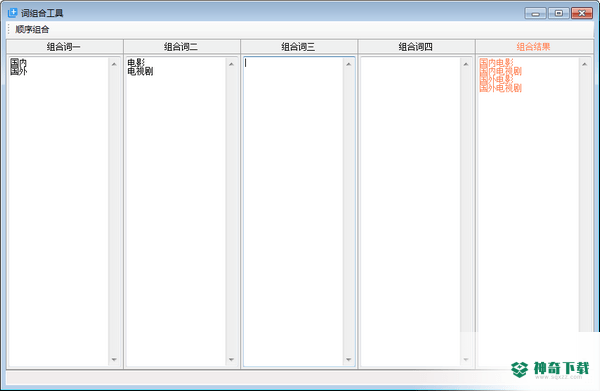Click the 组合词一 column header

click(64, 47)
